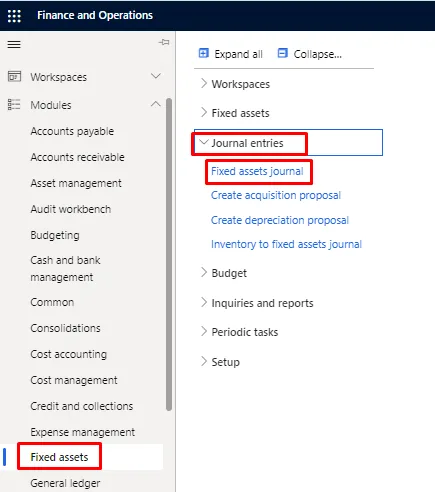Expand the Setup group chevron
Image resolution: width=435 pixels, height=492 pixels.
point(204,361)
